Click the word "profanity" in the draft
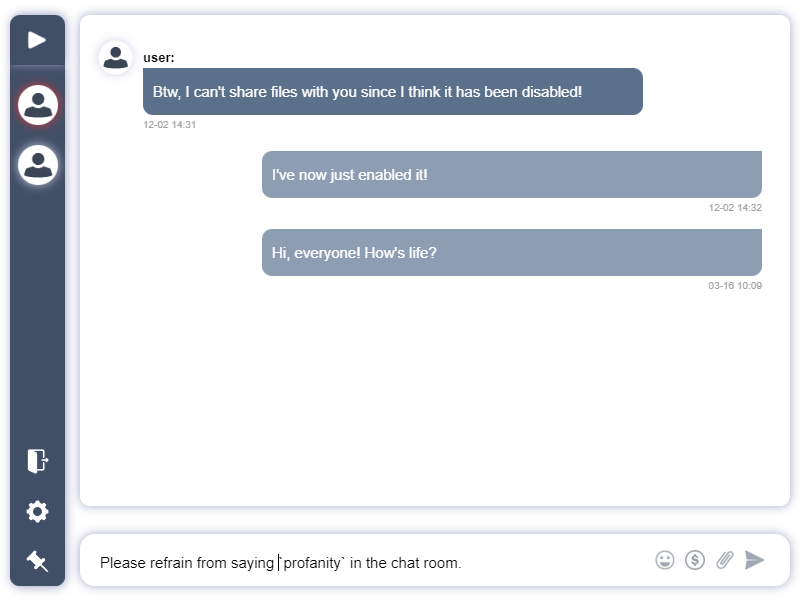The height and width of the screenshot is (600, 800). [x=313, y=563]
